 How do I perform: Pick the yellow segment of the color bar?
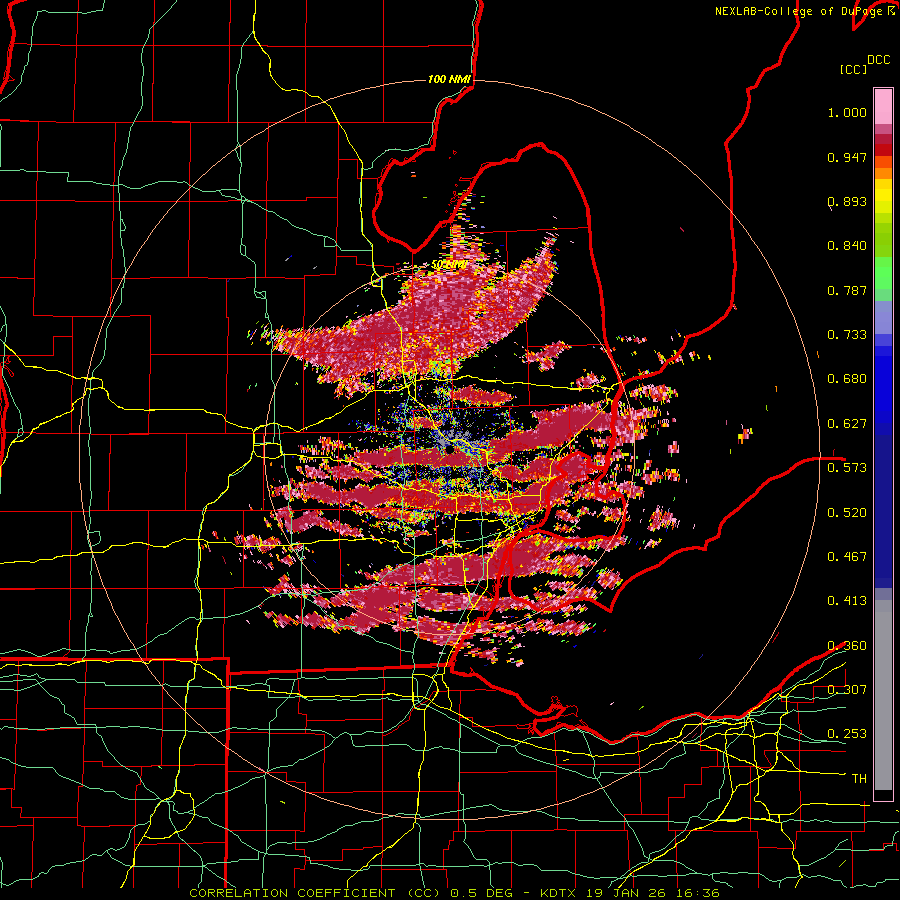(883, 196)
